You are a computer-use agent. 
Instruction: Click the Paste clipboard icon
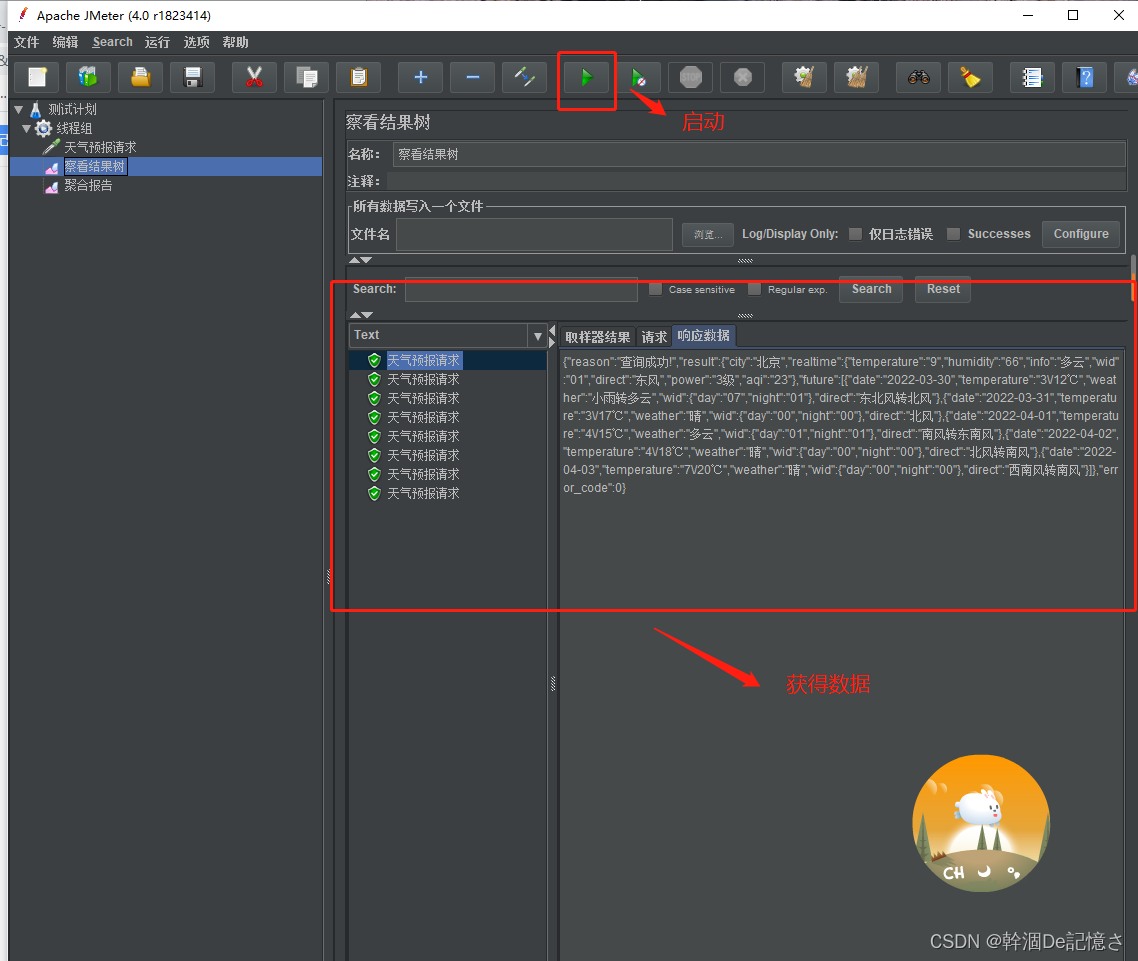click(x=359, y=77)
